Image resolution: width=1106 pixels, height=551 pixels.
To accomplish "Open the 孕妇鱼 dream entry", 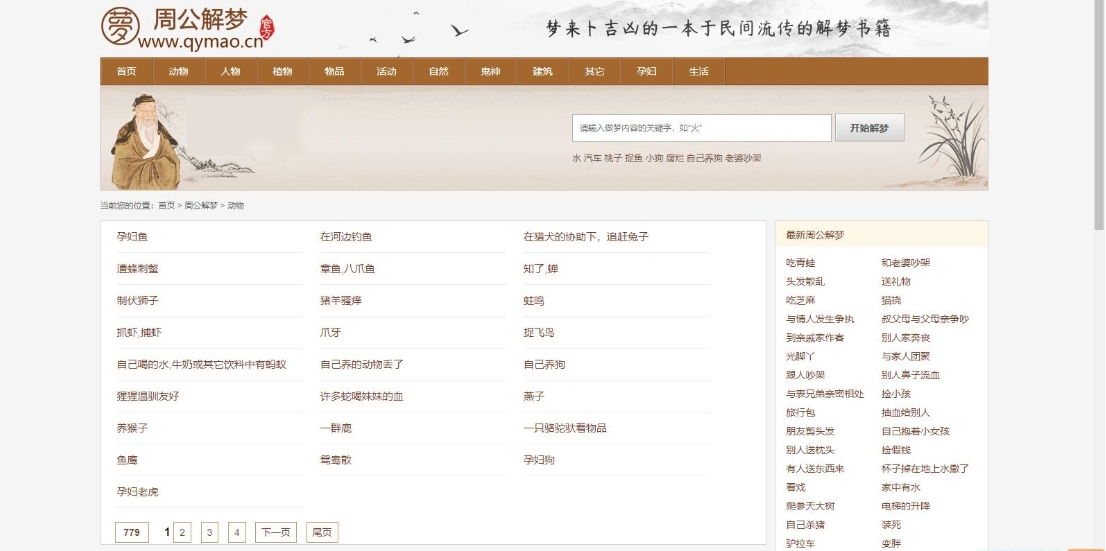I will point(132,237).
